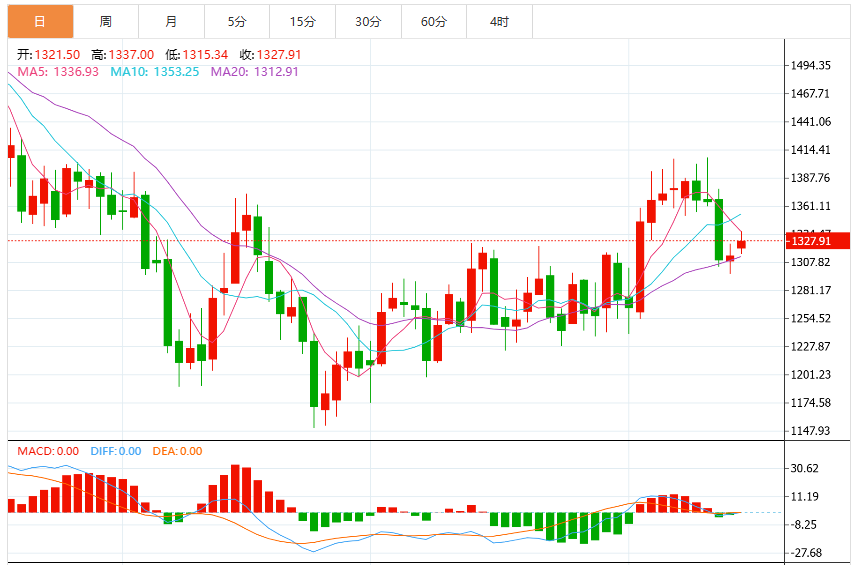The width and height of the screenshot is (858, 565).
Task: Click the 30.62 MACD axis label
Action: point(804,468)
